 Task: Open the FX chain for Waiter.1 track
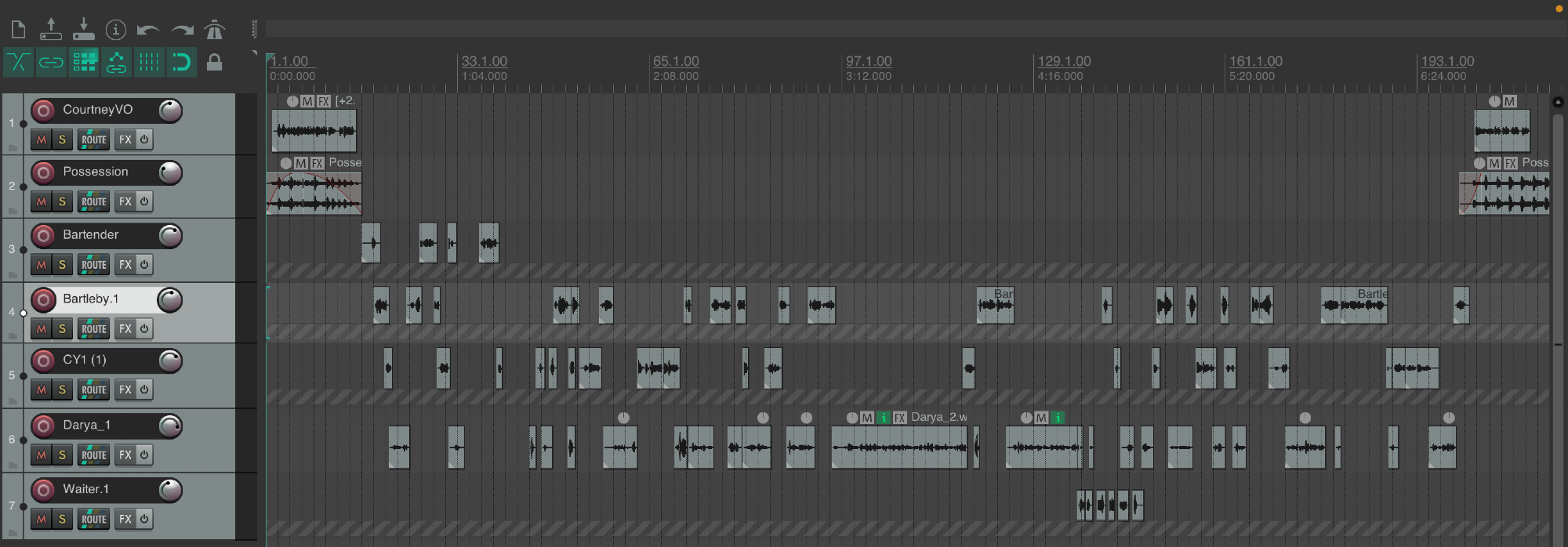coord(125,519)
